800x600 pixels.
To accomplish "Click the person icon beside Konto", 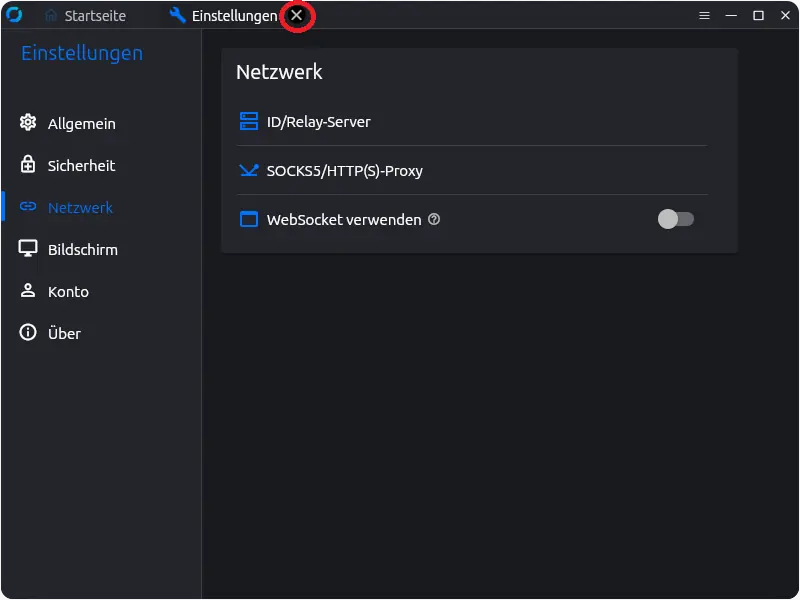I will coord(28,291).
